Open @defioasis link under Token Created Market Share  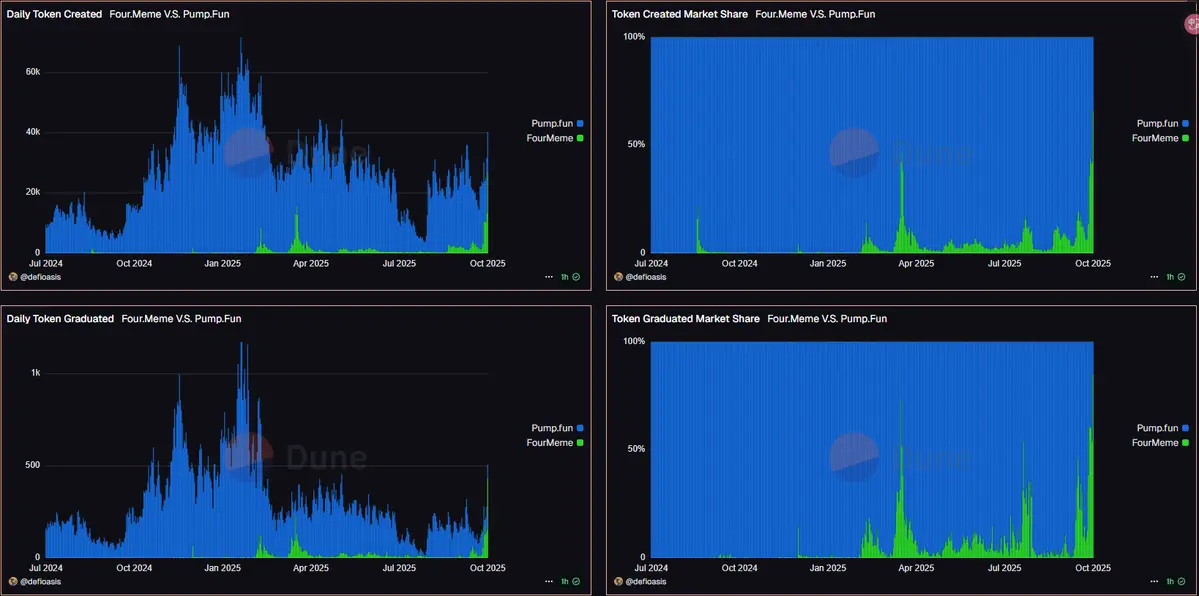645,277
